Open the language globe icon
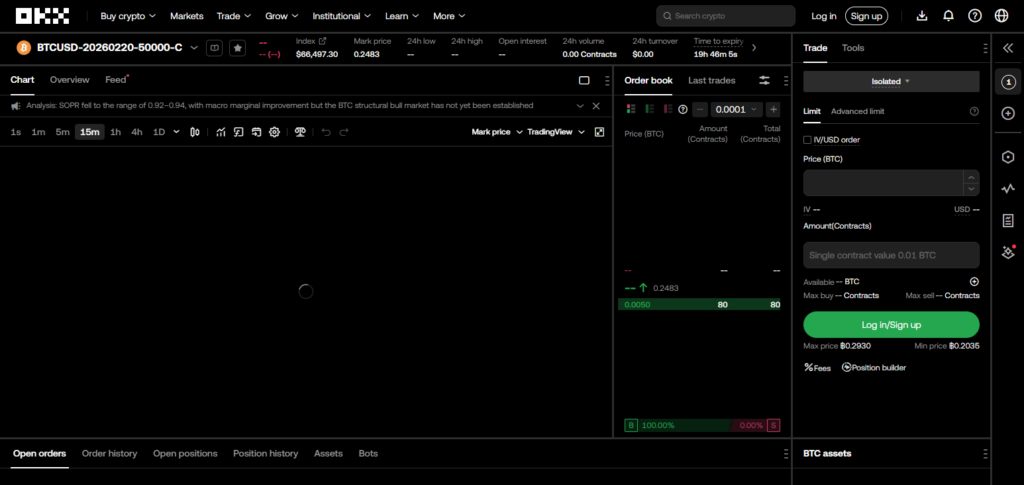 coord(1001,16)
